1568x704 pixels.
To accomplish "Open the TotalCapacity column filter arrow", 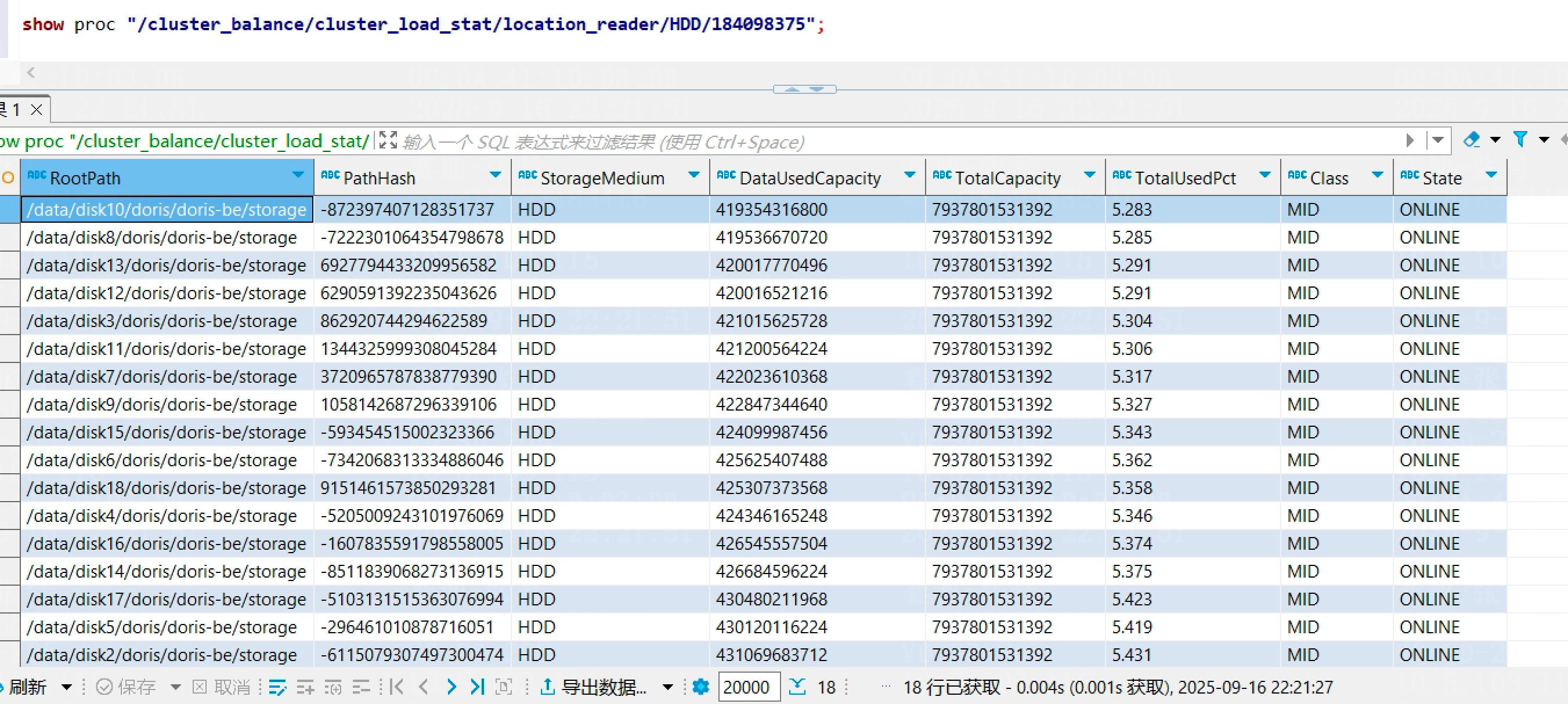I will coord(1090,175).
